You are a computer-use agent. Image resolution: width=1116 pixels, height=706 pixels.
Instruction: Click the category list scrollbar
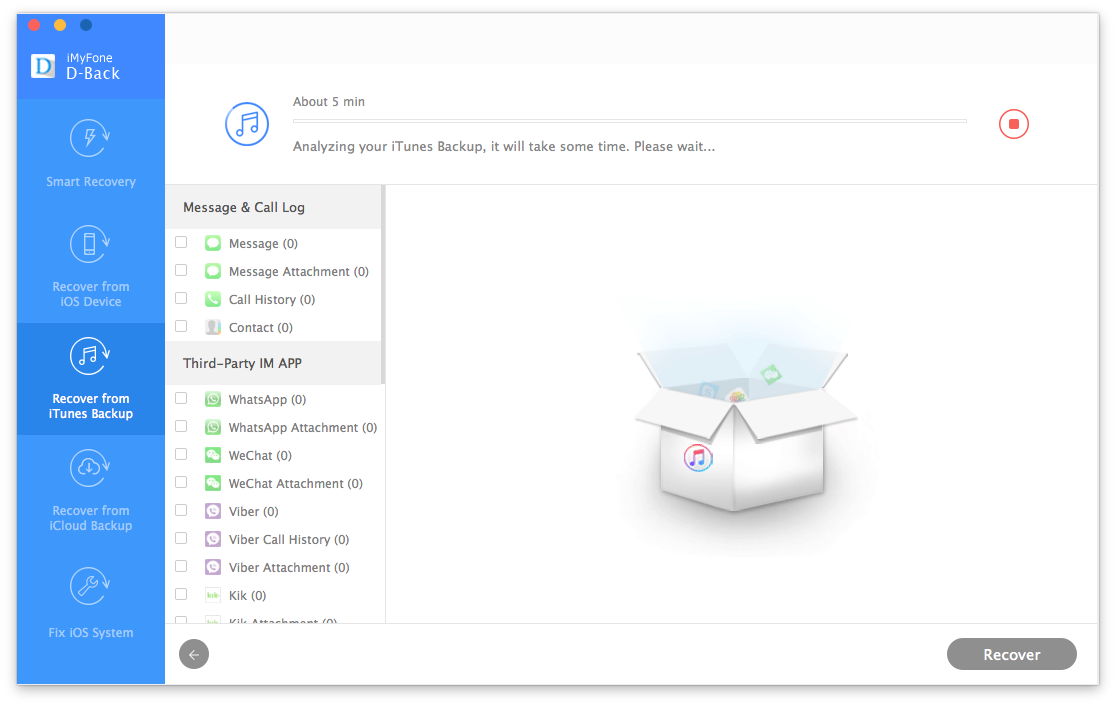tap(383, 285)
